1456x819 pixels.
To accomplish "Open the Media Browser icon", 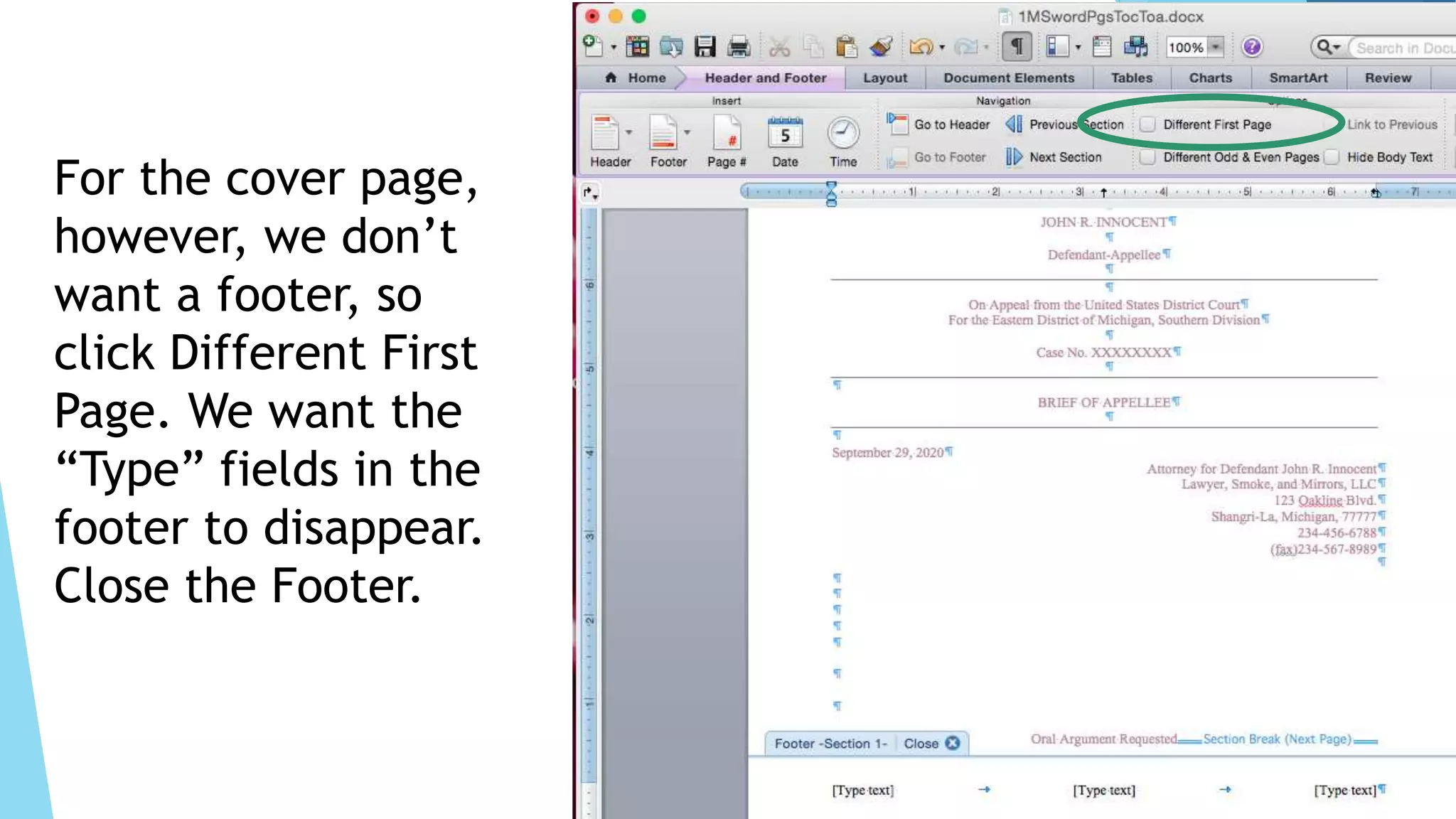I will pyautogui.click(x=1135, y=47).
